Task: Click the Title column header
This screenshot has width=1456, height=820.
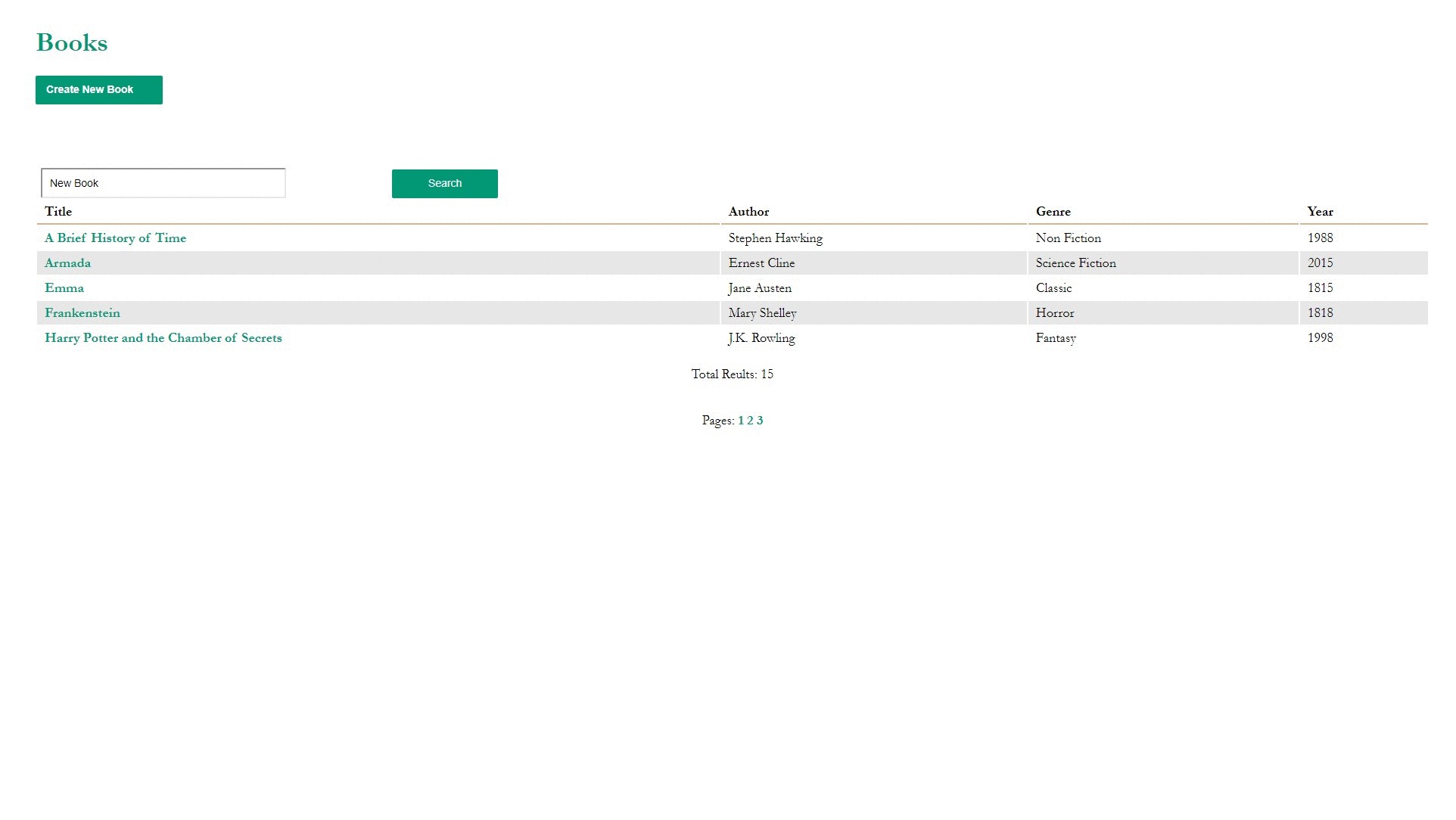Action: point(58,212)
